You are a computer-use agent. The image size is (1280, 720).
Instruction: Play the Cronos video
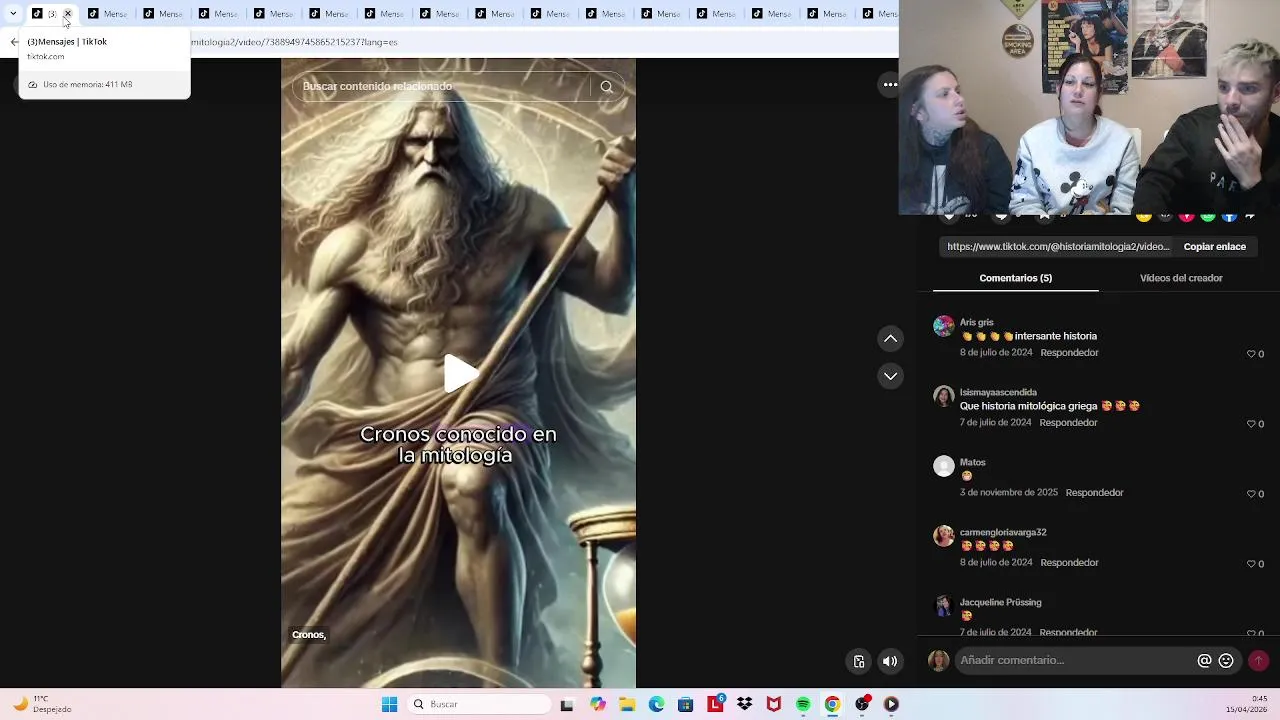pyautogui.click(x=459, y=373)
